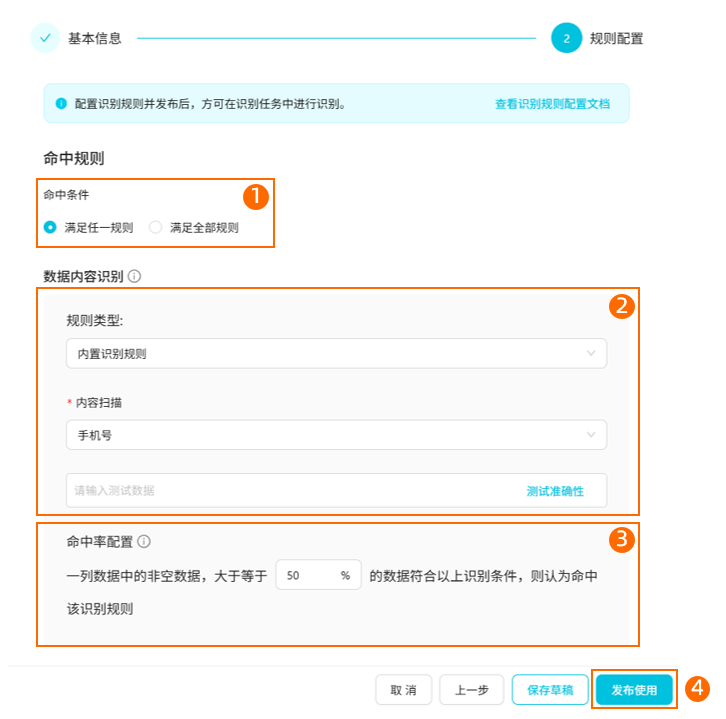Click the 命中率配置 label text

click(x=100, y=541)
